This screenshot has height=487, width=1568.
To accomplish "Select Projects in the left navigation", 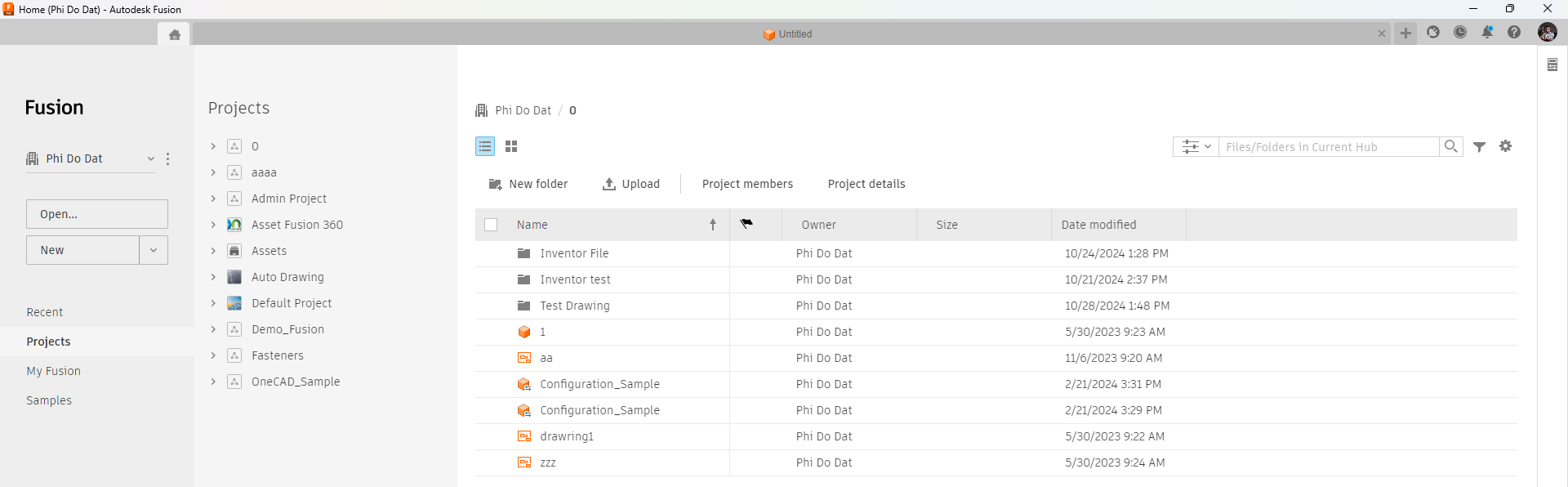I will point(48,342).
